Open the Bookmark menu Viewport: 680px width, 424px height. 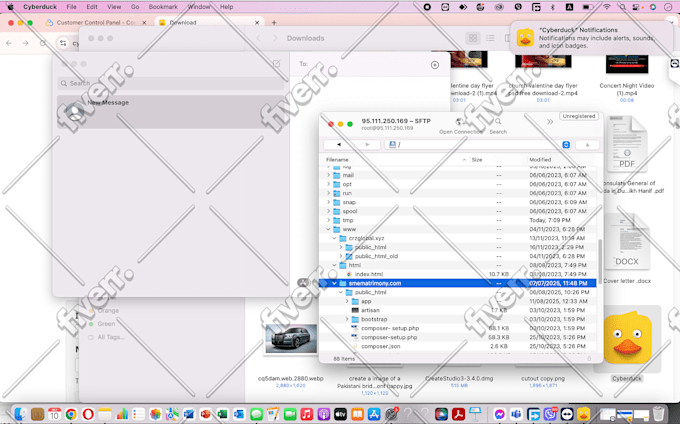click(163, 7)
